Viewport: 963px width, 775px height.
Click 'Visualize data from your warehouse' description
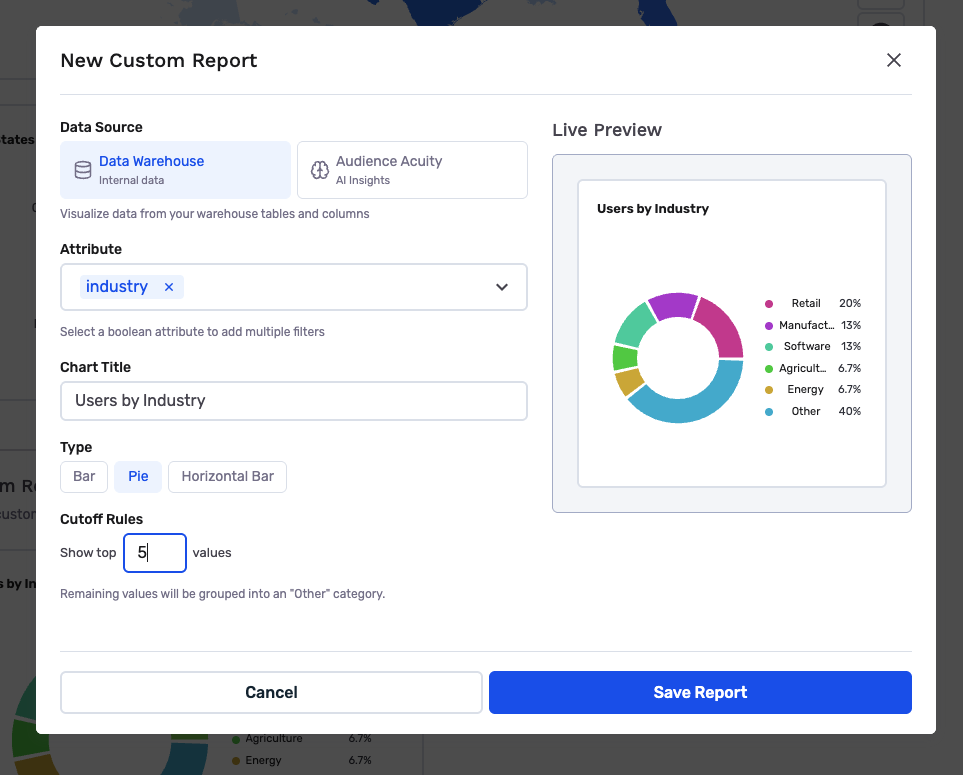coord(214,214)
